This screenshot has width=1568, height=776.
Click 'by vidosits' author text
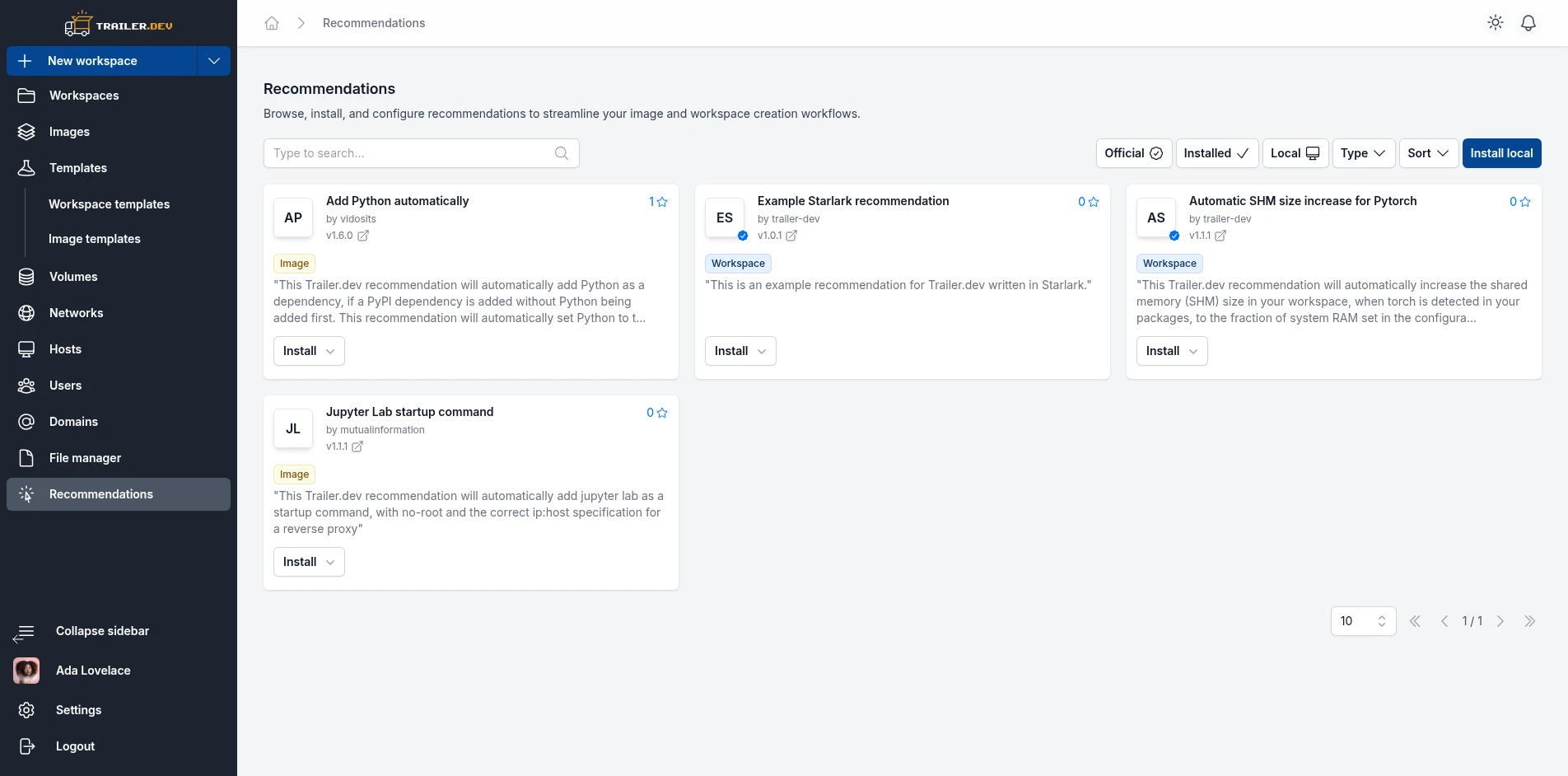click(x=351, y=219)
